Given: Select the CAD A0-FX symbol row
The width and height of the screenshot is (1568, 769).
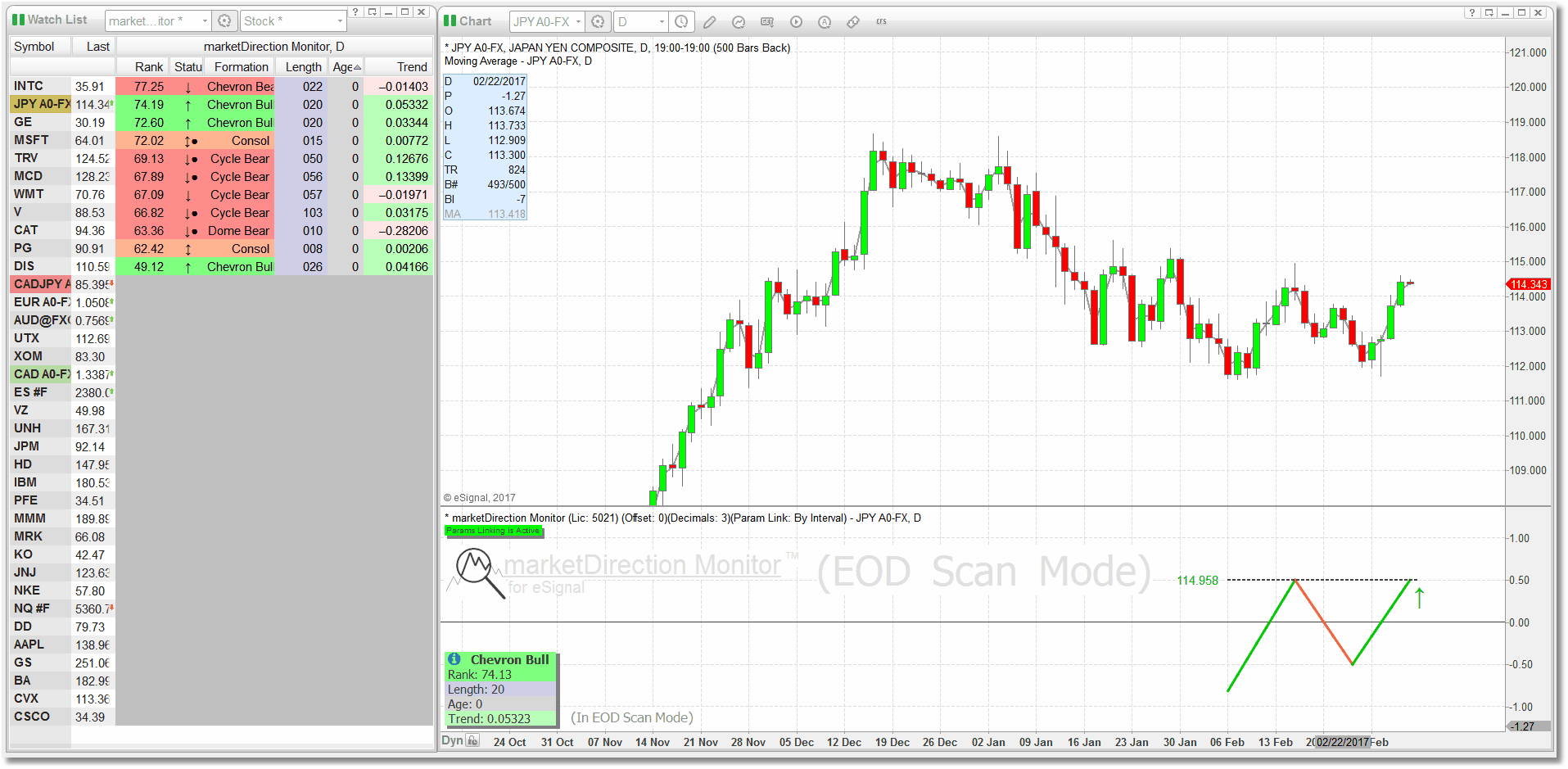Looking at the screenshot, I should (x=41, y=374).
